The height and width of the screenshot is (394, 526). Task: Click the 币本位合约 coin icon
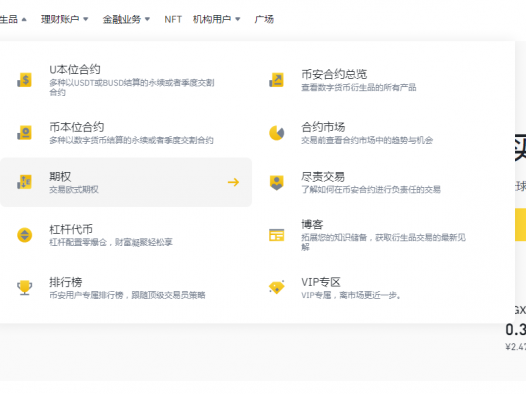24,132
